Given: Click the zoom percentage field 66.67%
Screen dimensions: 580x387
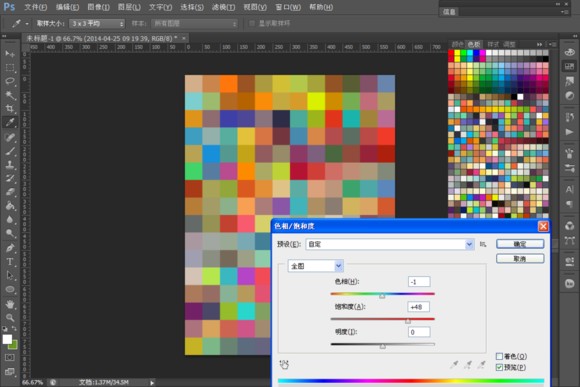Looking at the screenshot, I should pos(33,383).
